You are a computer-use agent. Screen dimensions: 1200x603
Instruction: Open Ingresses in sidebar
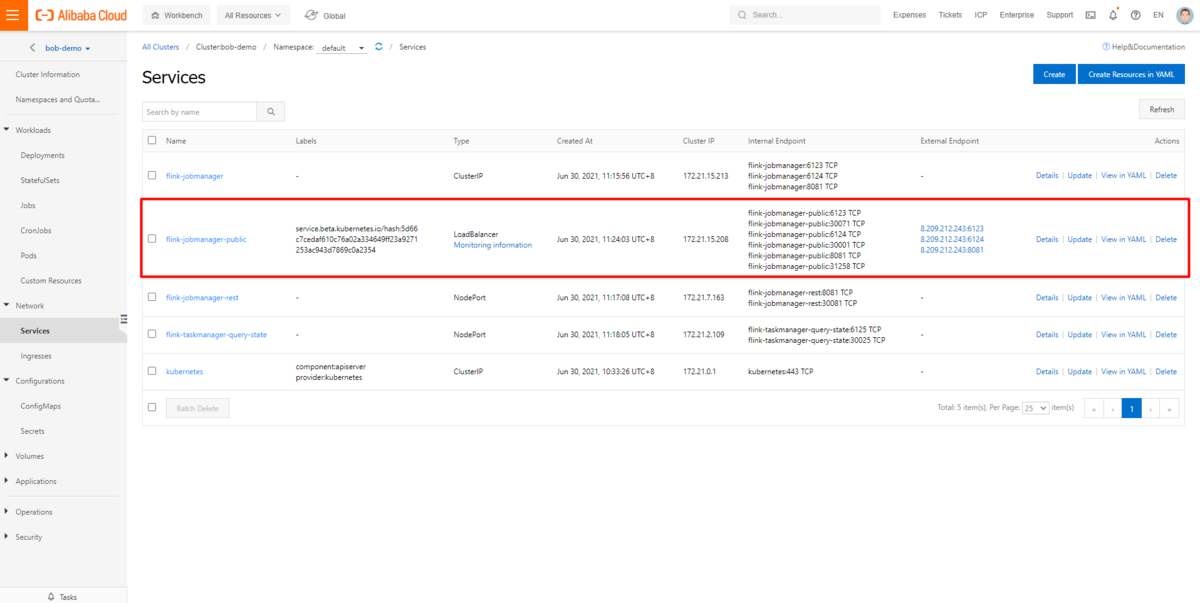(x=36, y=356)
